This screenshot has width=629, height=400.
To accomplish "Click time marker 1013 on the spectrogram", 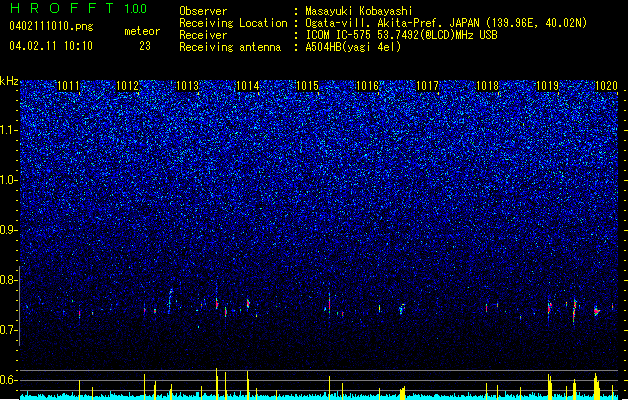I will coord(187,86).
